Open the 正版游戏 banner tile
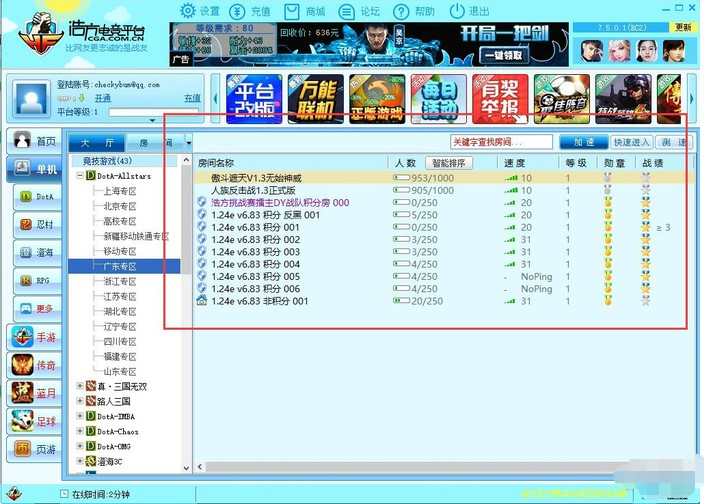 pos(377,99)
